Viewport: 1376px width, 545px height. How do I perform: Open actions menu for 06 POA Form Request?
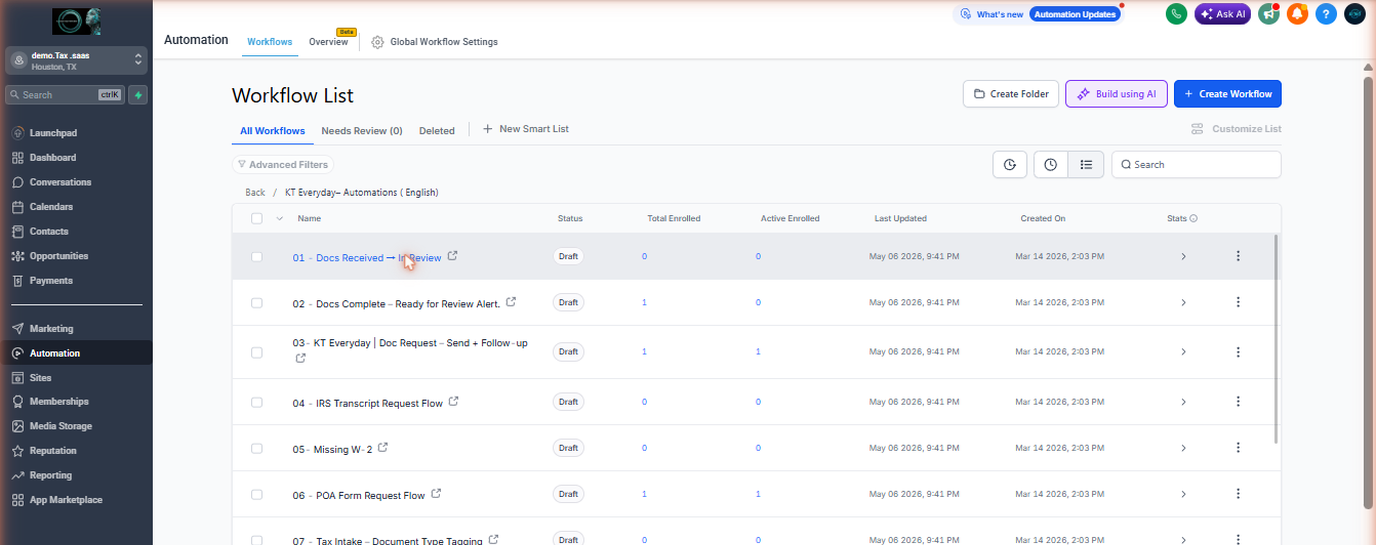(x=1238, y=494)
